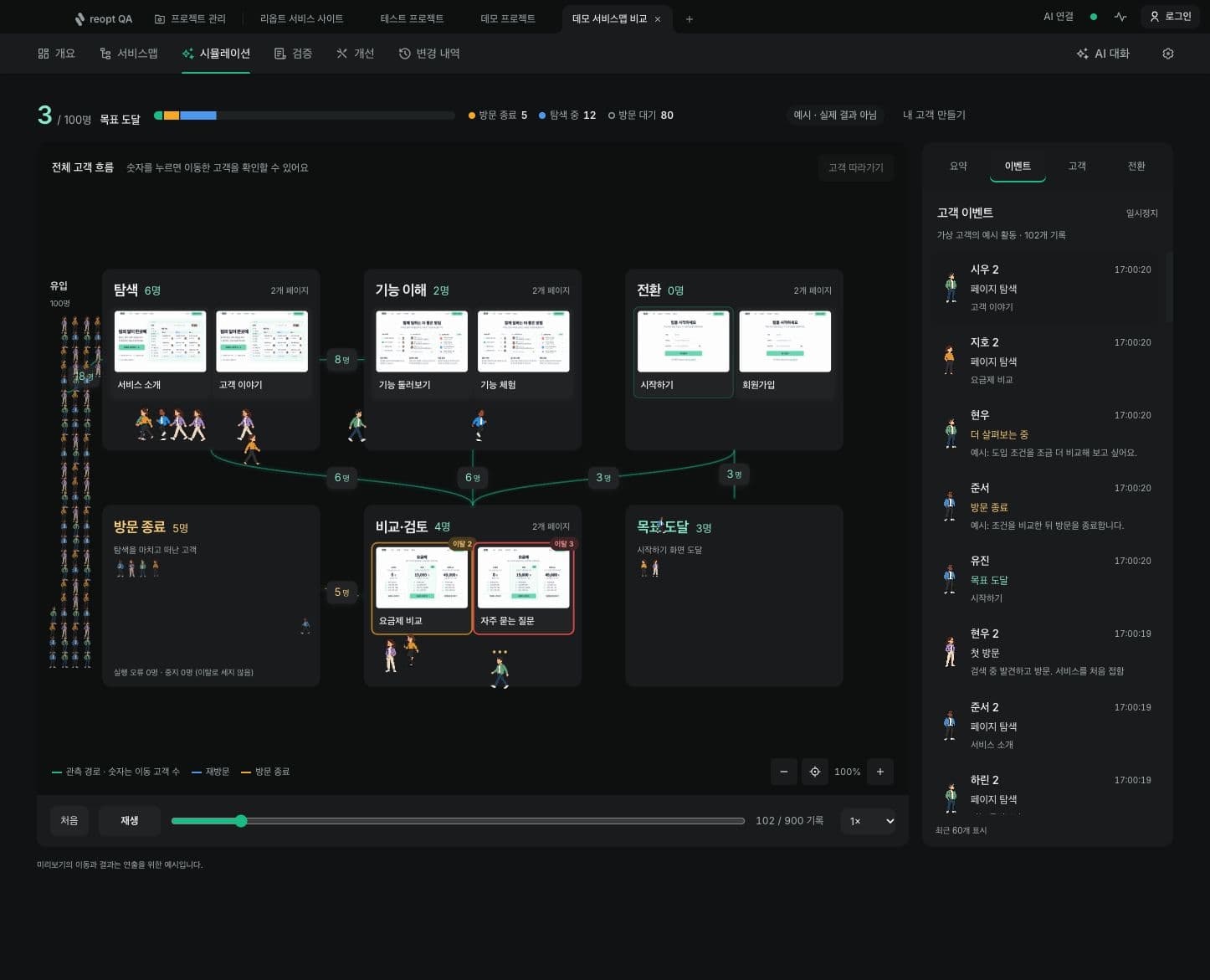The width and height of the screenshot is (1210, 980).
Task: Click 내 고객 만들기
Action: coord(934,115)
